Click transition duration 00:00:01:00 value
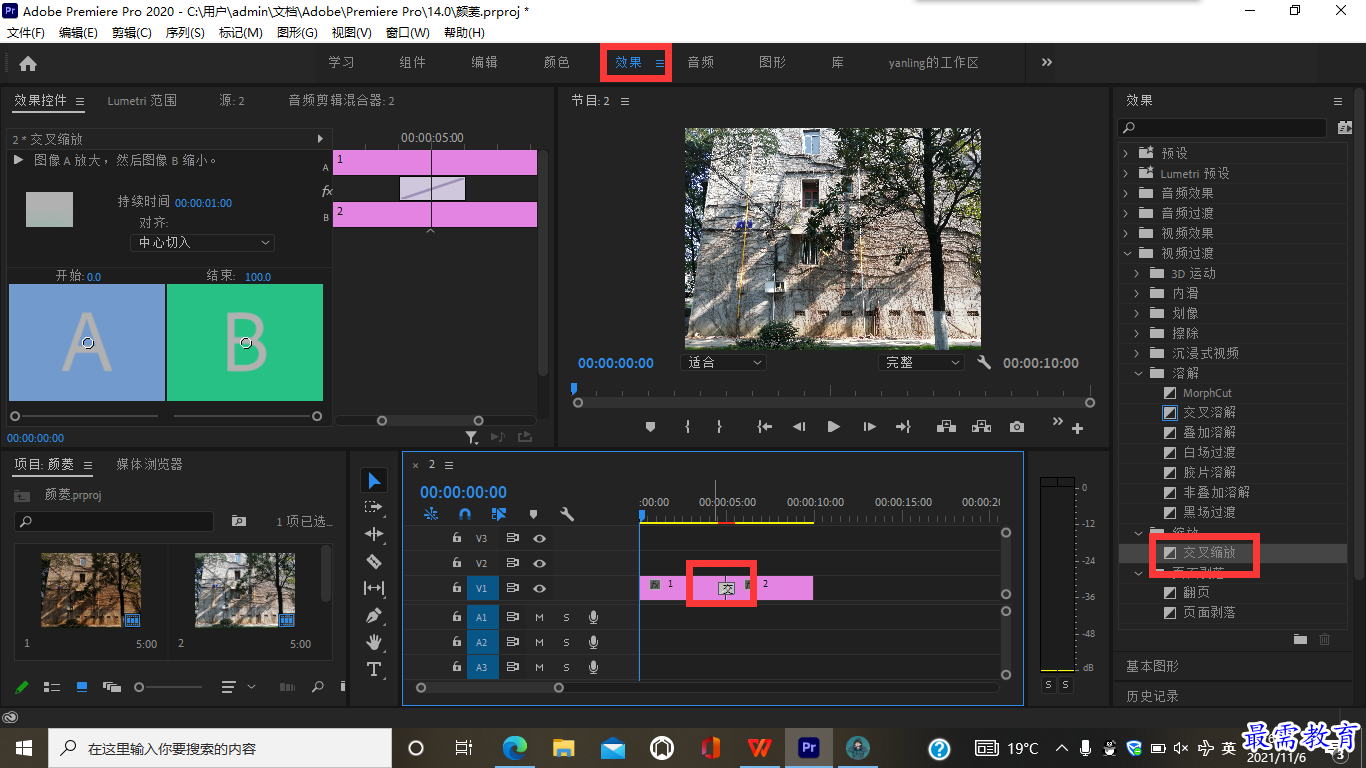The image size is (1366, 768). [x=203, y=203]
